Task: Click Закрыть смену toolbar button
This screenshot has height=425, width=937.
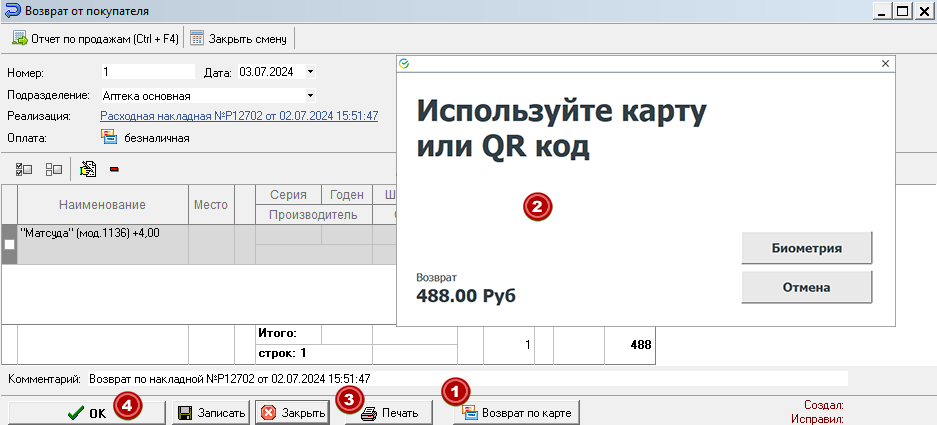Action: pos(238,39)
